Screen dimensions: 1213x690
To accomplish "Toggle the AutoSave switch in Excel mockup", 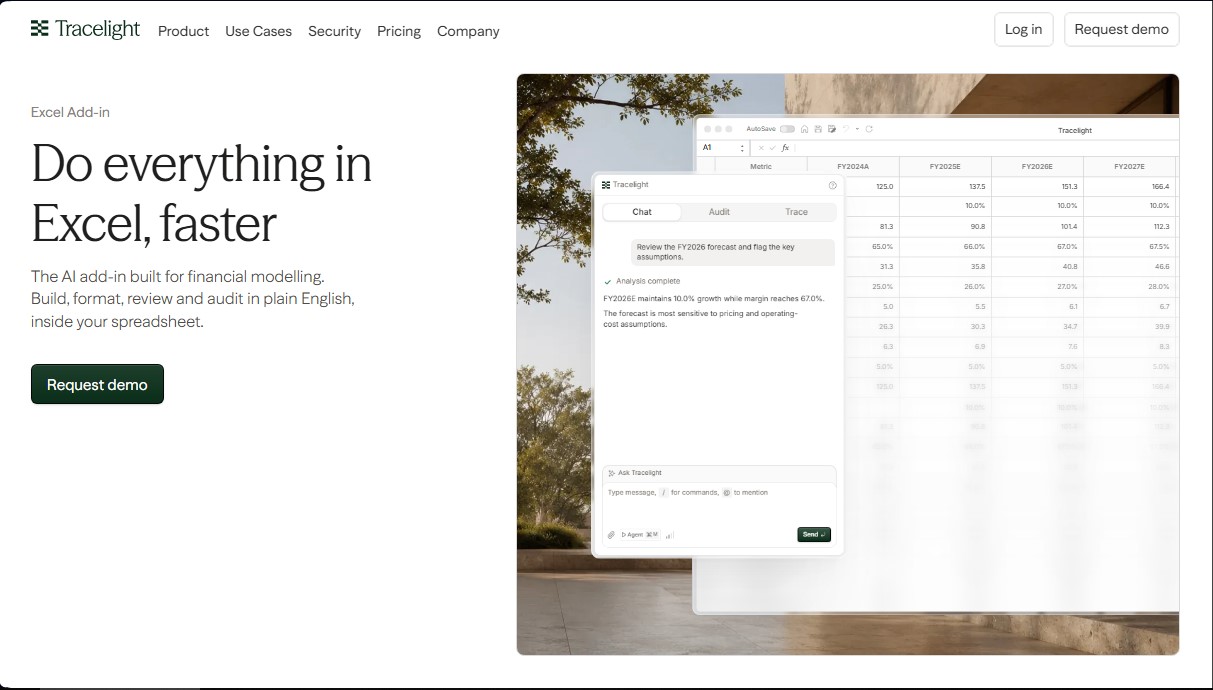I will click(x=787, y=129).
